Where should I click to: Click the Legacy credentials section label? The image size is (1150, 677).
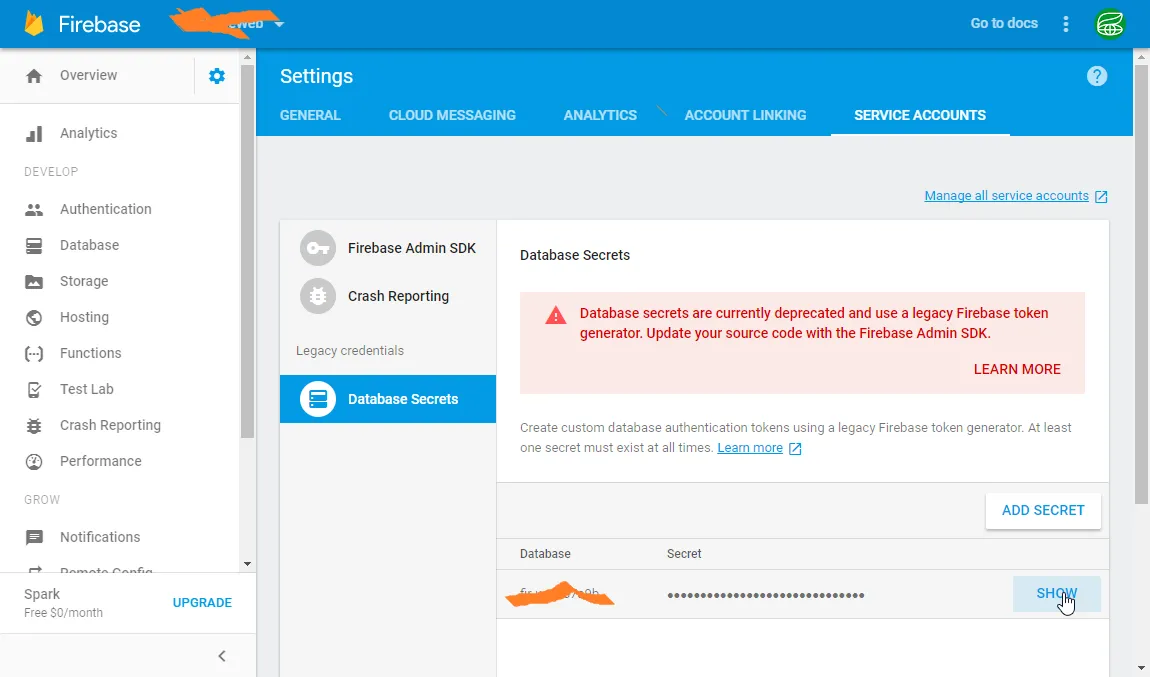coord(350,351)
